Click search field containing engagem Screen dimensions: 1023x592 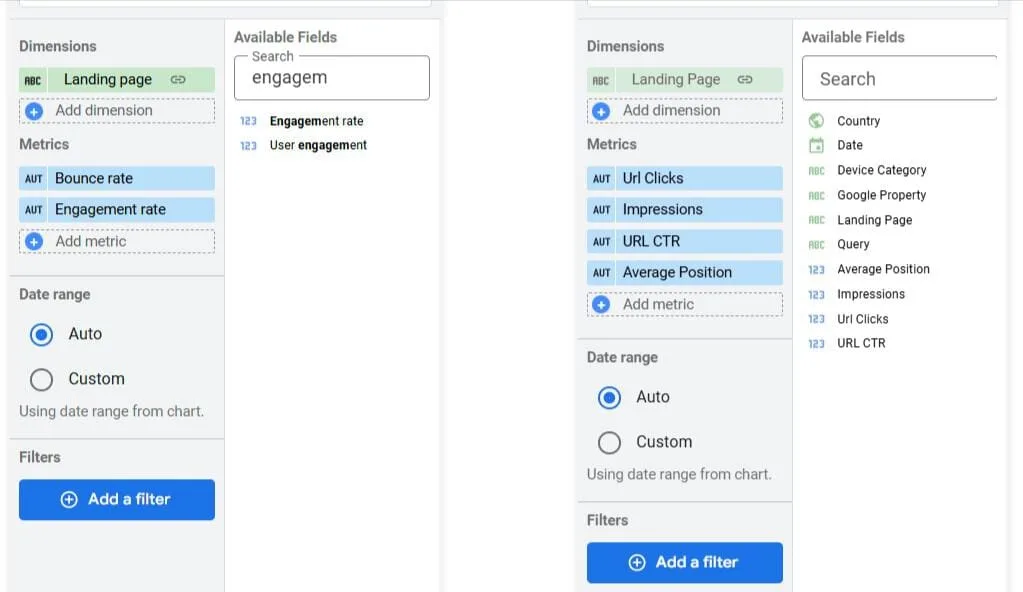tap(331, 78)
